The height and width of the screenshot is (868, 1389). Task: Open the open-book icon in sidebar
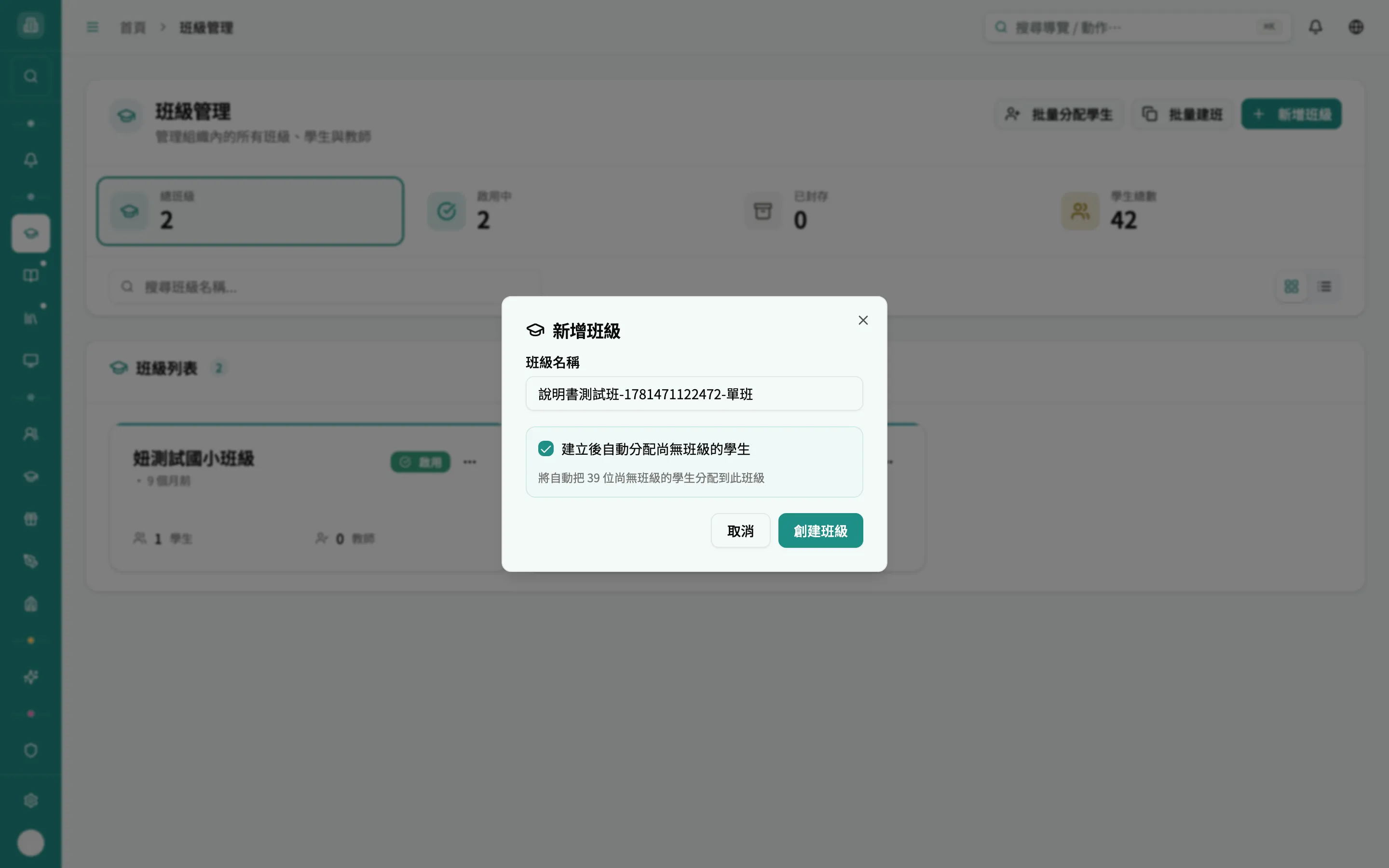(30, 275)
